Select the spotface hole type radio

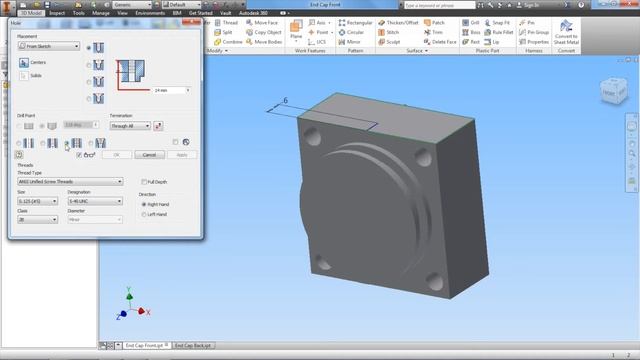(89, 82)
